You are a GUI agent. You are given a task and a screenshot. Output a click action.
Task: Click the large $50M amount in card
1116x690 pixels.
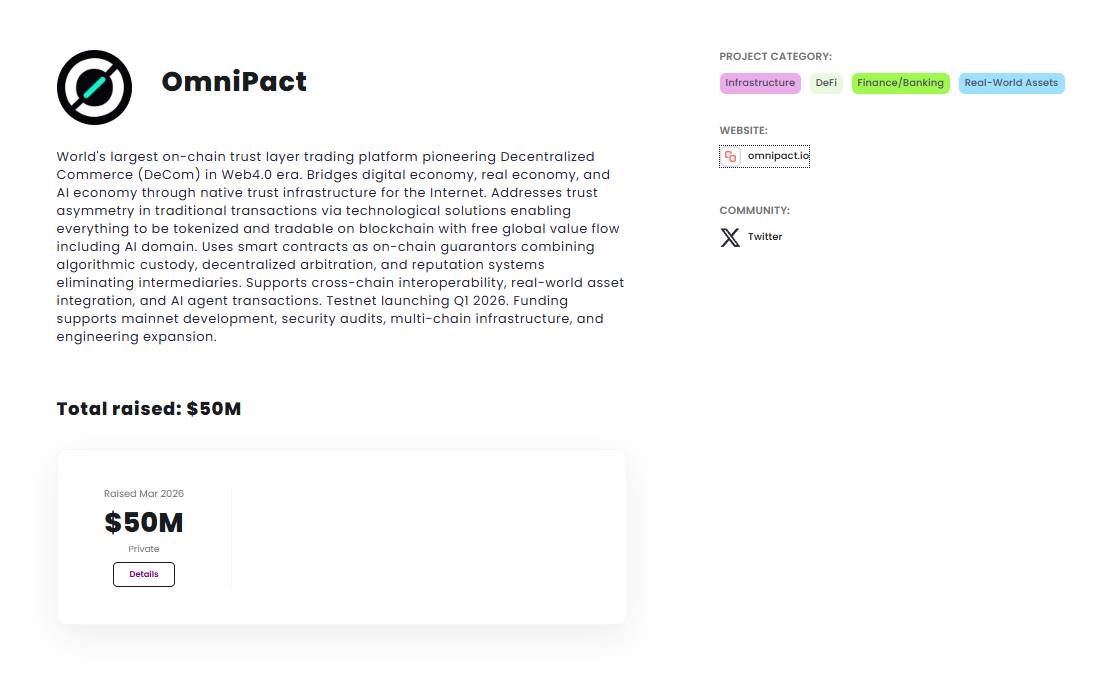click(x=144, y=522)
